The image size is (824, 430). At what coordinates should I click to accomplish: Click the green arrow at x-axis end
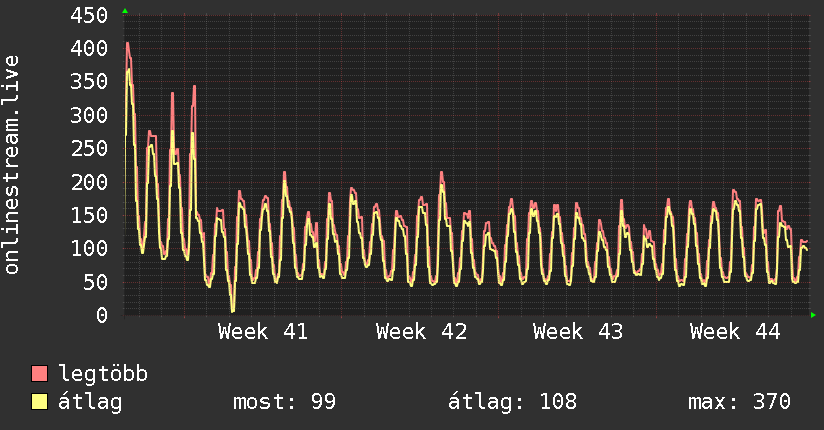click(x=813, y=315)
